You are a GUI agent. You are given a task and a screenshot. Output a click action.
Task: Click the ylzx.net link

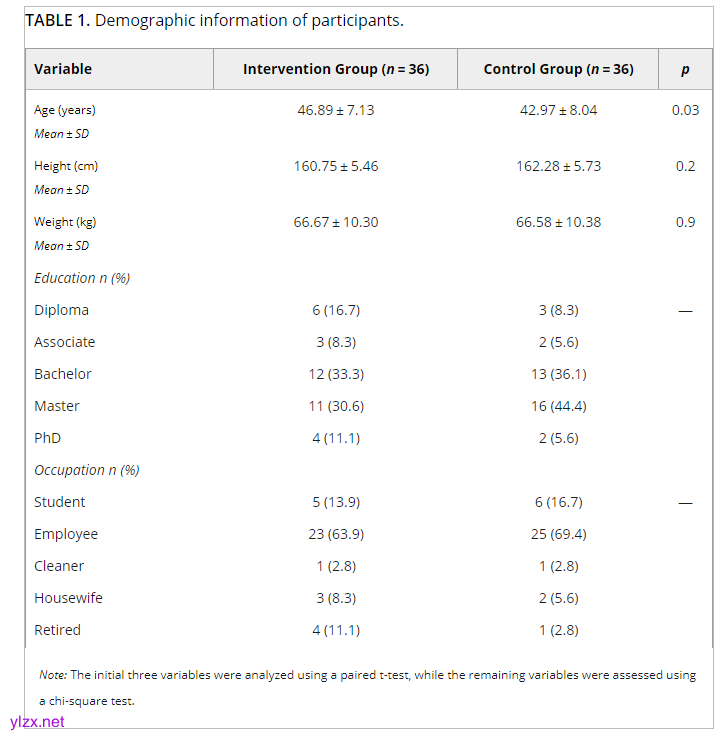pos(37,721)
